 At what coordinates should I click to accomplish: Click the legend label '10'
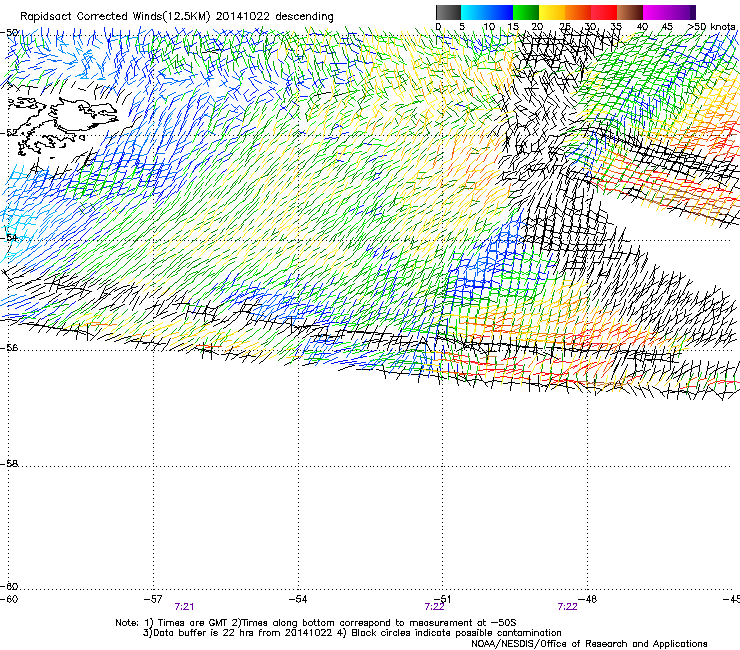click(489, 27)
